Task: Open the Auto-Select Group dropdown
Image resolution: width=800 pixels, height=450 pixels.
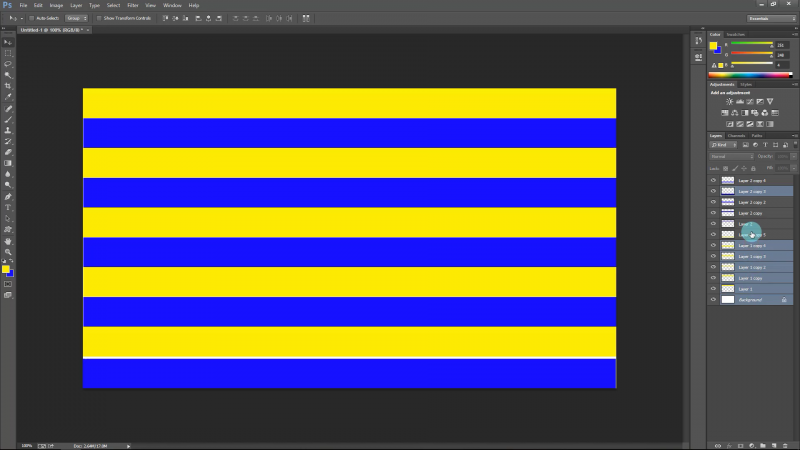Action: point(76,18)
